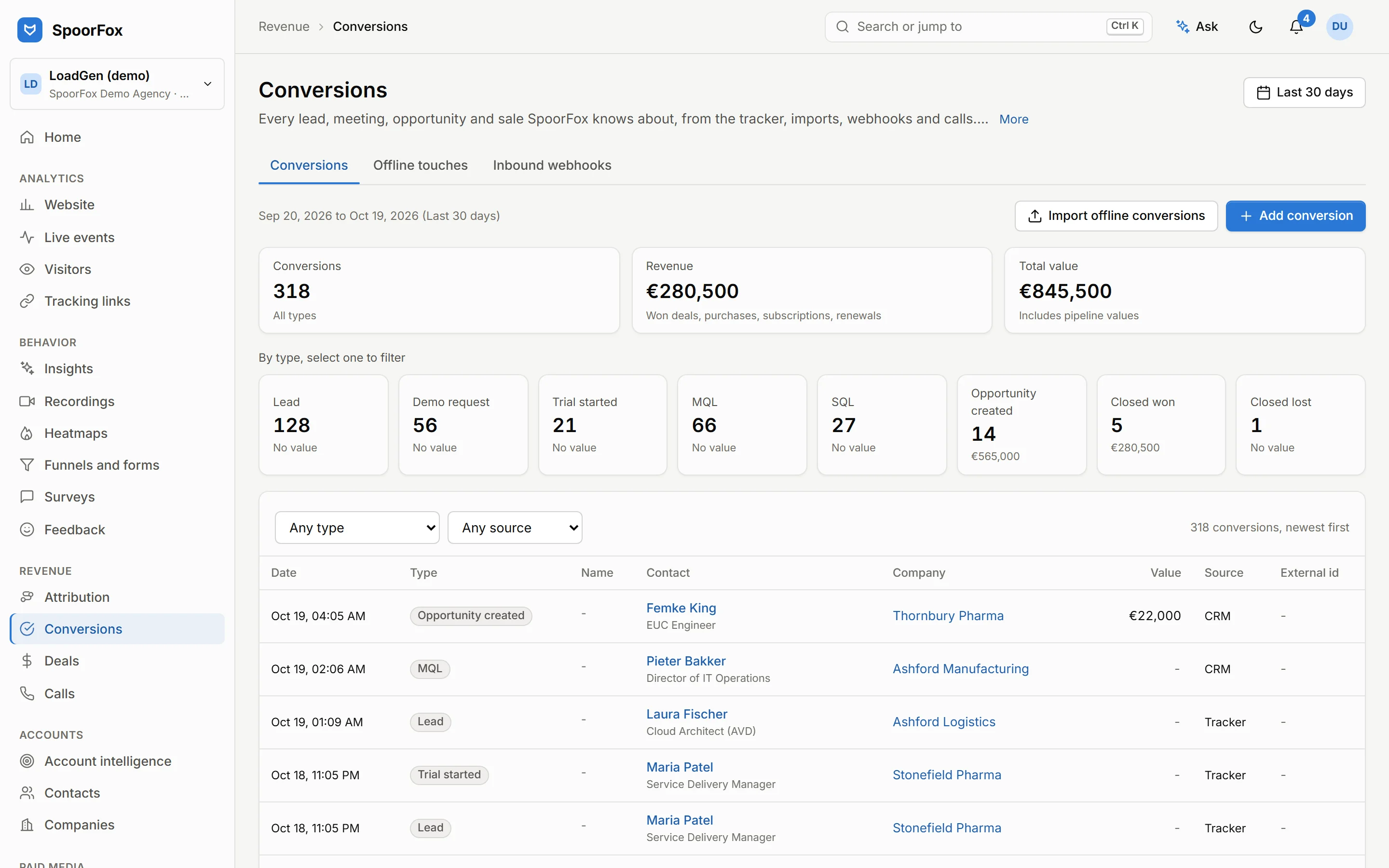Open the Last 30 days date picker
This screenshot has width=1389, height=868.
[1304, 93]
